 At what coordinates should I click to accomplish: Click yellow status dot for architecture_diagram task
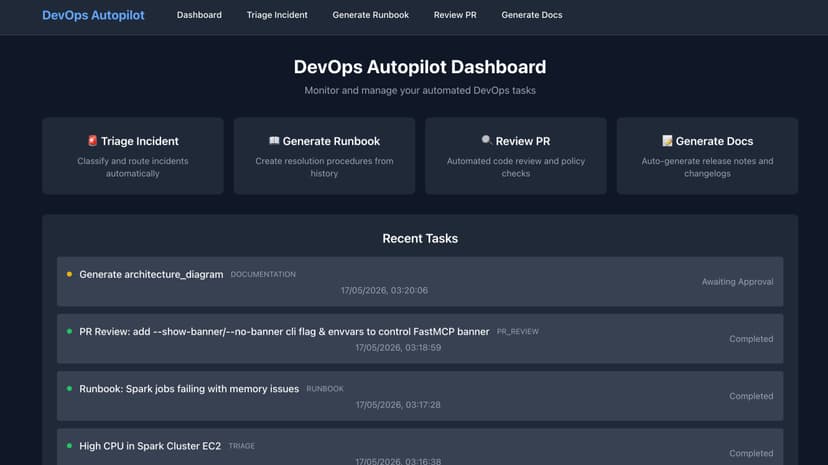(69, 274)
